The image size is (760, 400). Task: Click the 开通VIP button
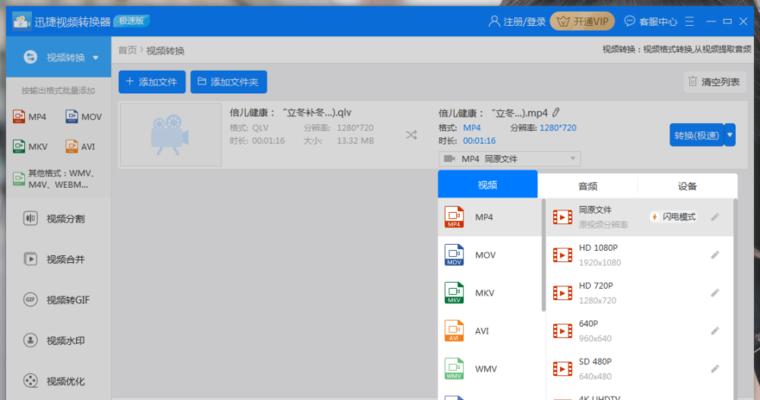[x=583, y=21]
